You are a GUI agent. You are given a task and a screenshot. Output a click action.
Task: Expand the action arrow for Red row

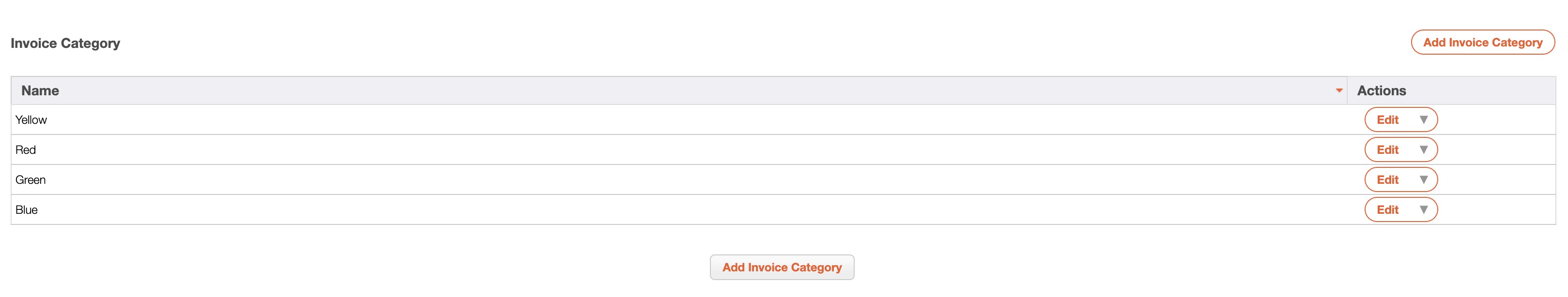1423,150
